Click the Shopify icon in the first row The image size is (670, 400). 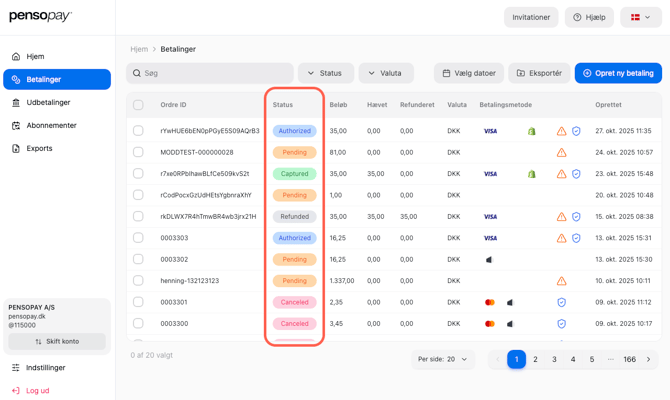532,131
